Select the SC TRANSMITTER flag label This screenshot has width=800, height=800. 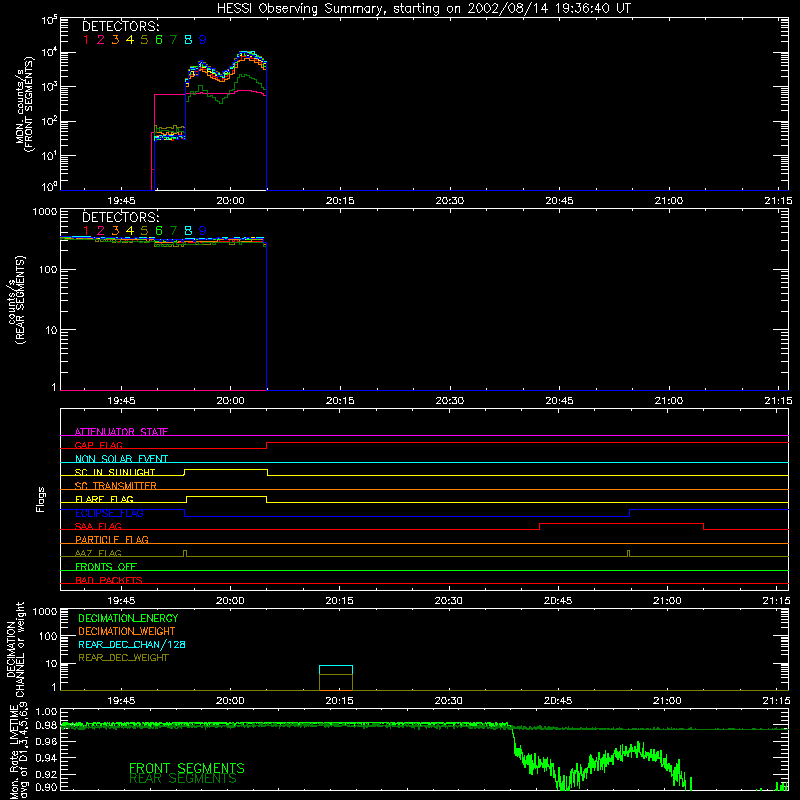tap(116, 486)
